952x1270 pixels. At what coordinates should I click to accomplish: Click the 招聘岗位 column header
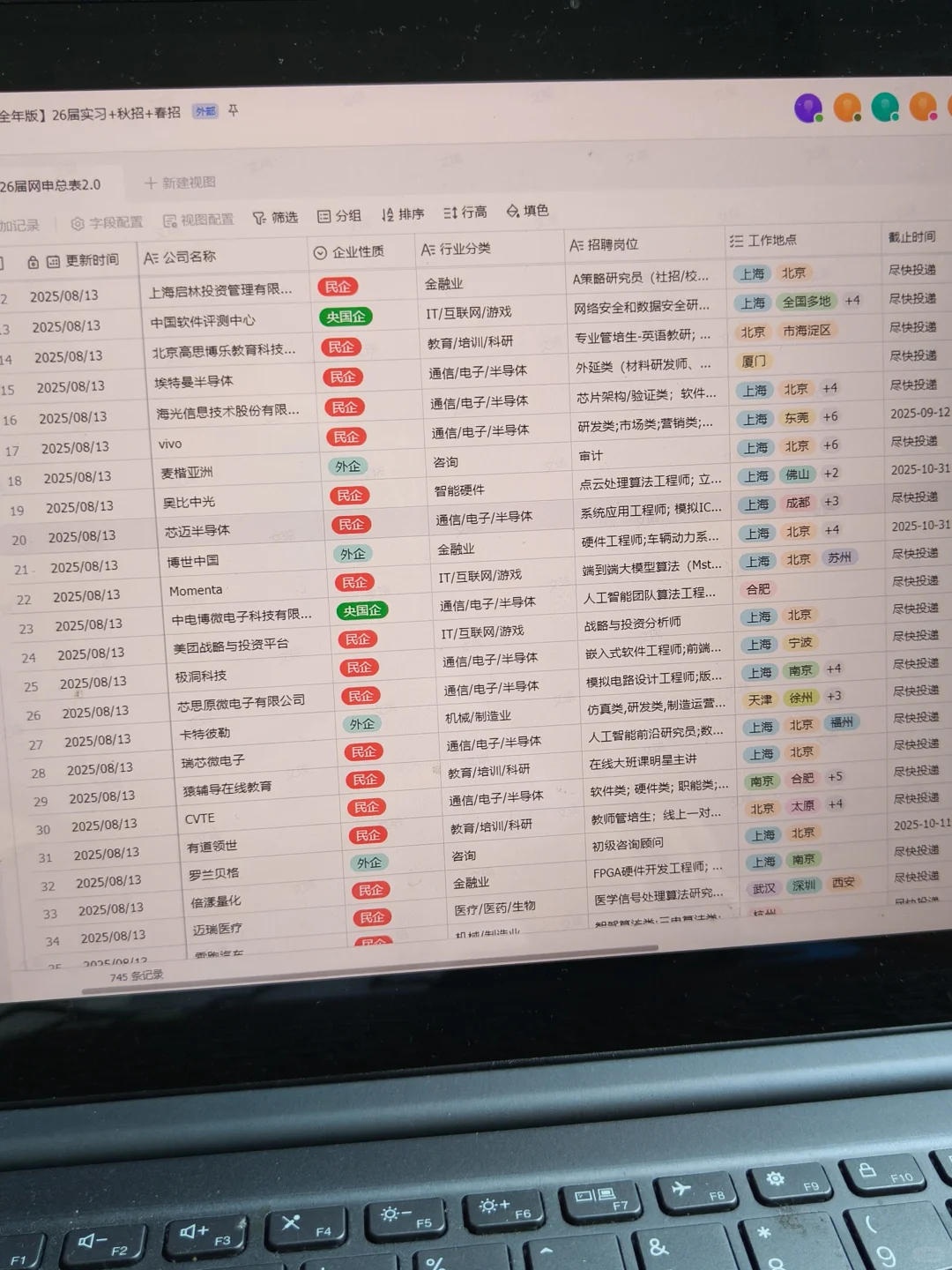pyautogui.click(x=604, y=244)
